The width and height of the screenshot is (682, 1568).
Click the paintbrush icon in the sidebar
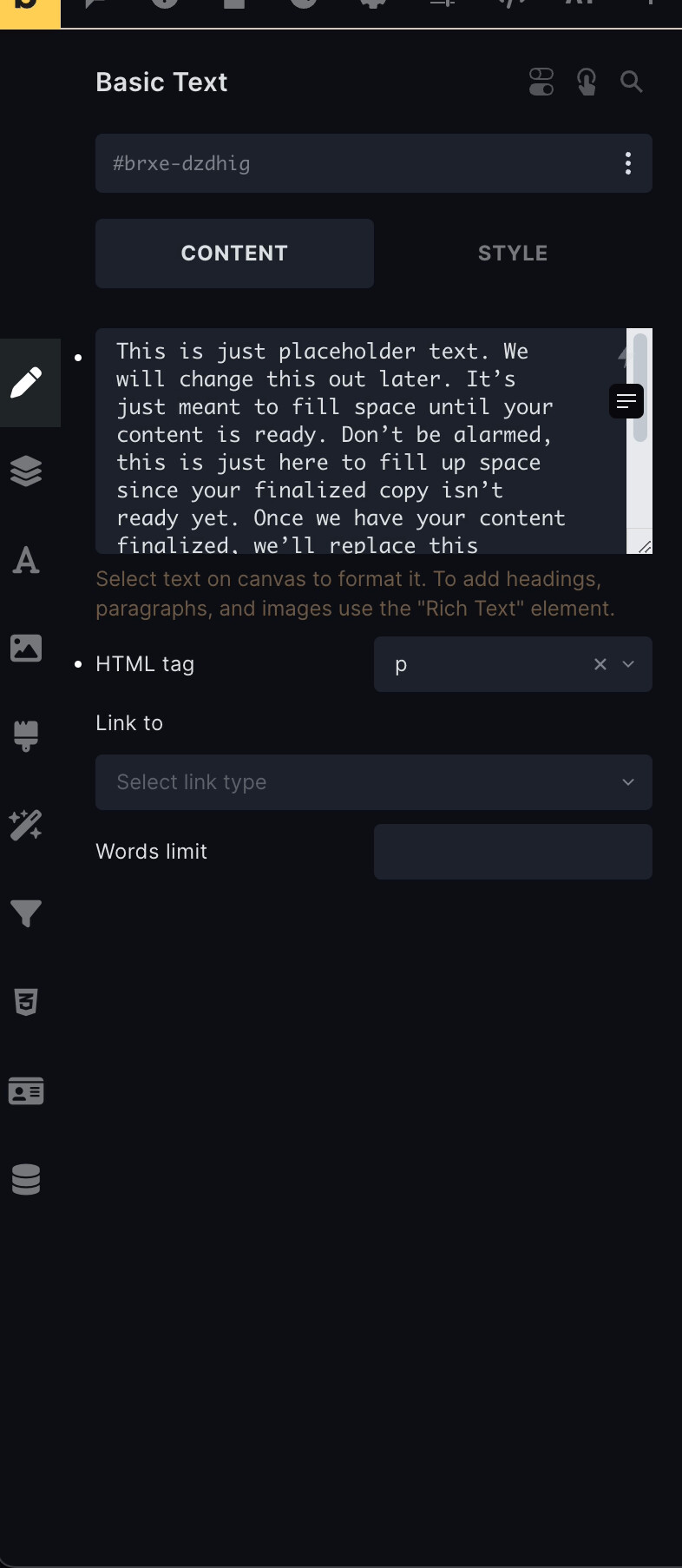26,736
